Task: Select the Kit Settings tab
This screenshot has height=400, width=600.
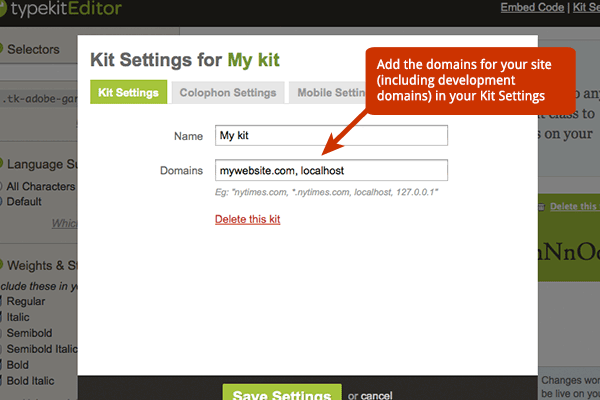Action: point(128,93)
